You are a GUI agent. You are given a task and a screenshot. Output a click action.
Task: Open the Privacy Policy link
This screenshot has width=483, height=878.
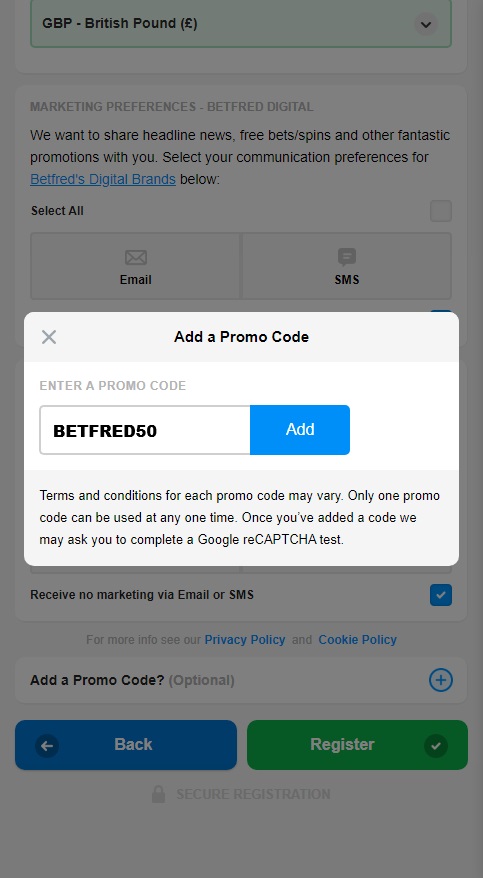245,639
